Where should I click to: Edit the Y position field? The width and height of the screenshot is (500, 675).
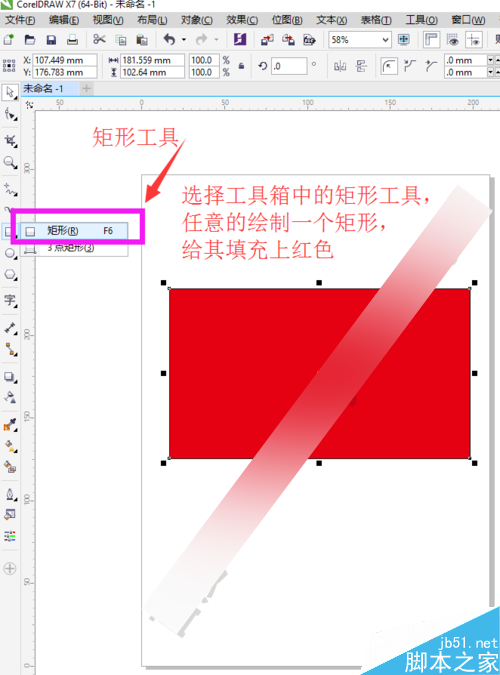pyautogui.click(x=65, y=72)
